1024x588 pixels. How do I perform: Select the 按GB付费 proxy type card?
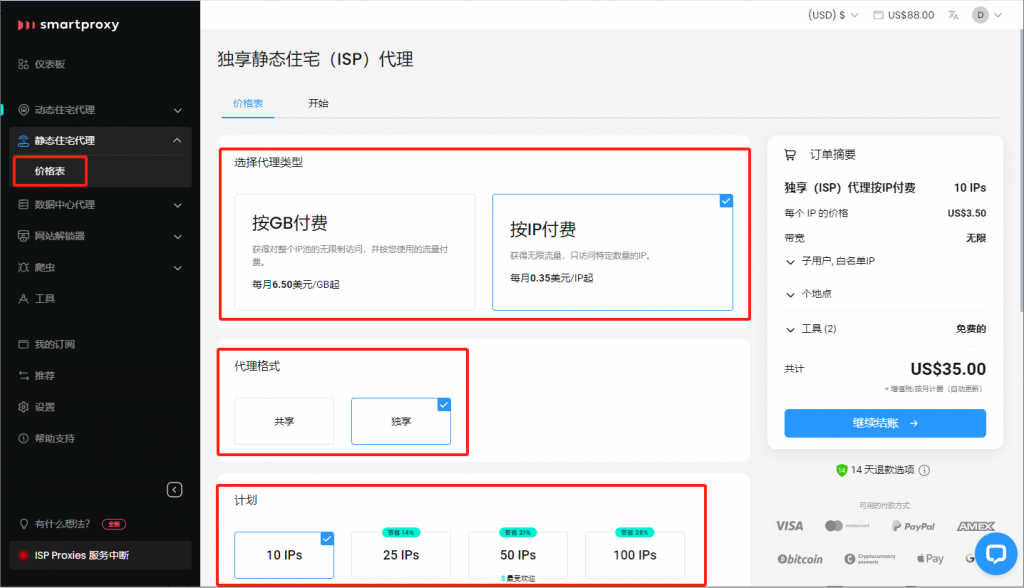pos(347,252)
